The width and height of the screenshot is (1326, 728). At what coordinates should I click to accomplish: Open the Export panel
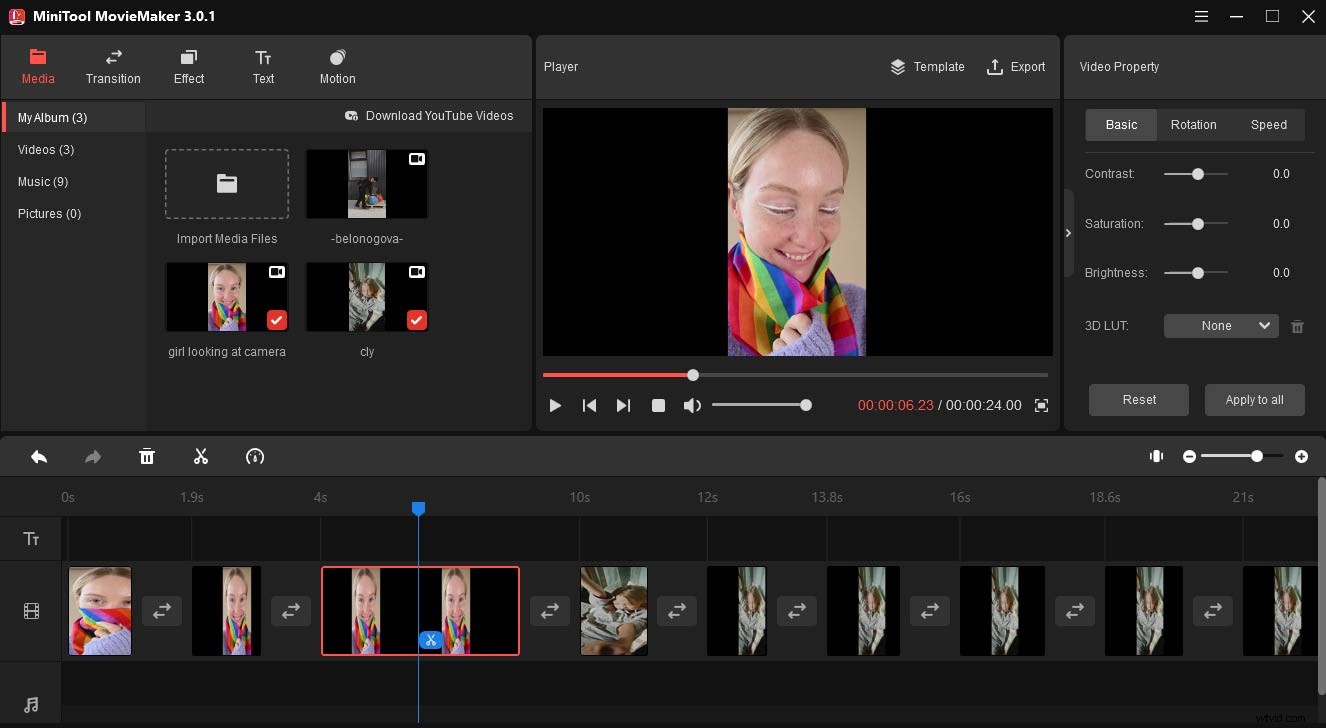(x=1016, y=67)
